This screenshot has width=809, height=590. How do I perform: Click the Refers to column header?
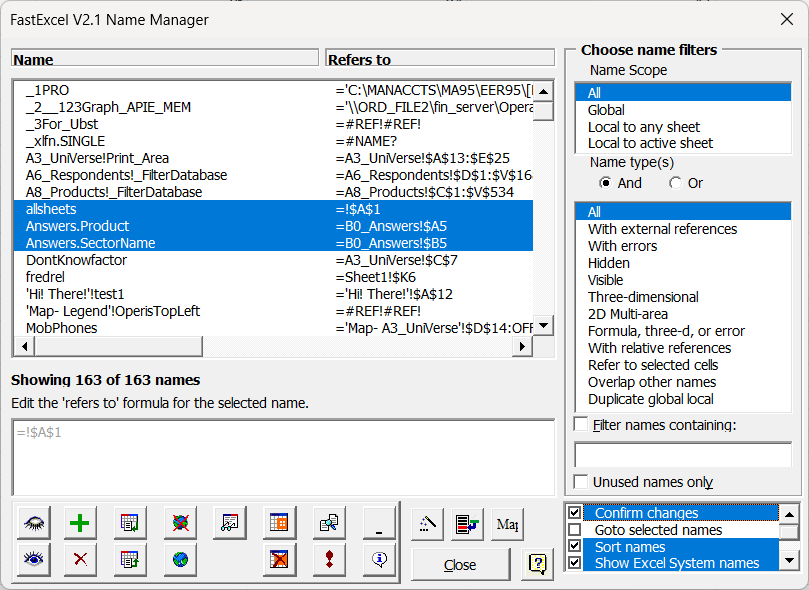[440, 58]
